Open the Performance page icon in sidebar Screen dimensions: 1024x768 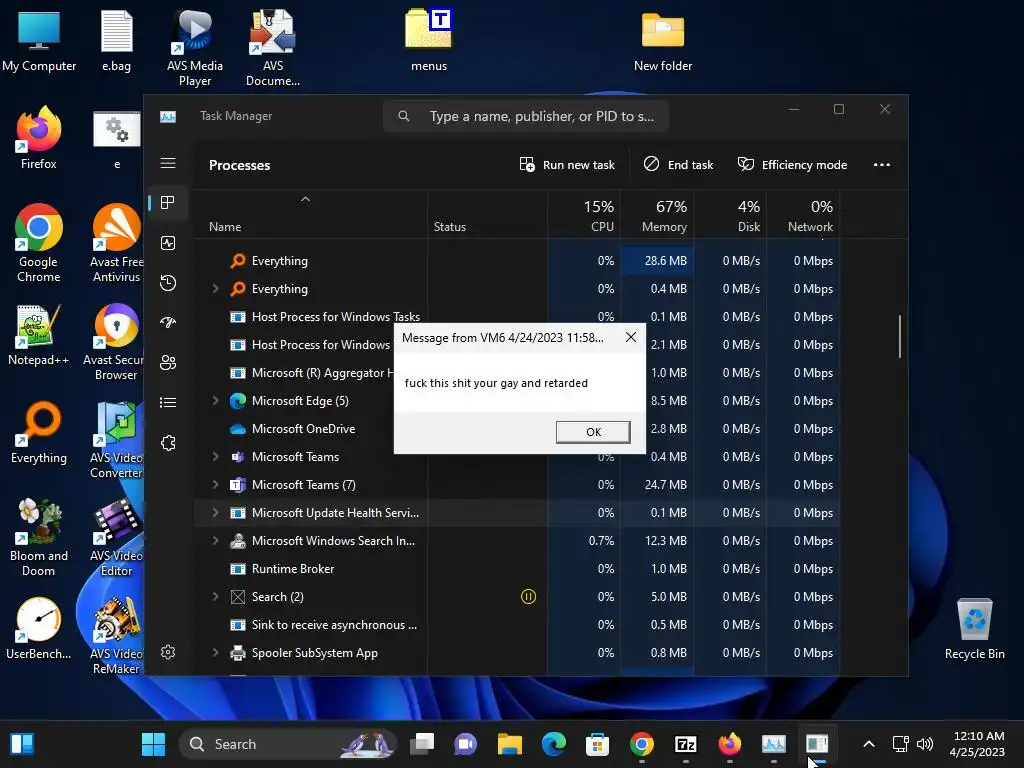pyautogui.click(x=168, y=243)
